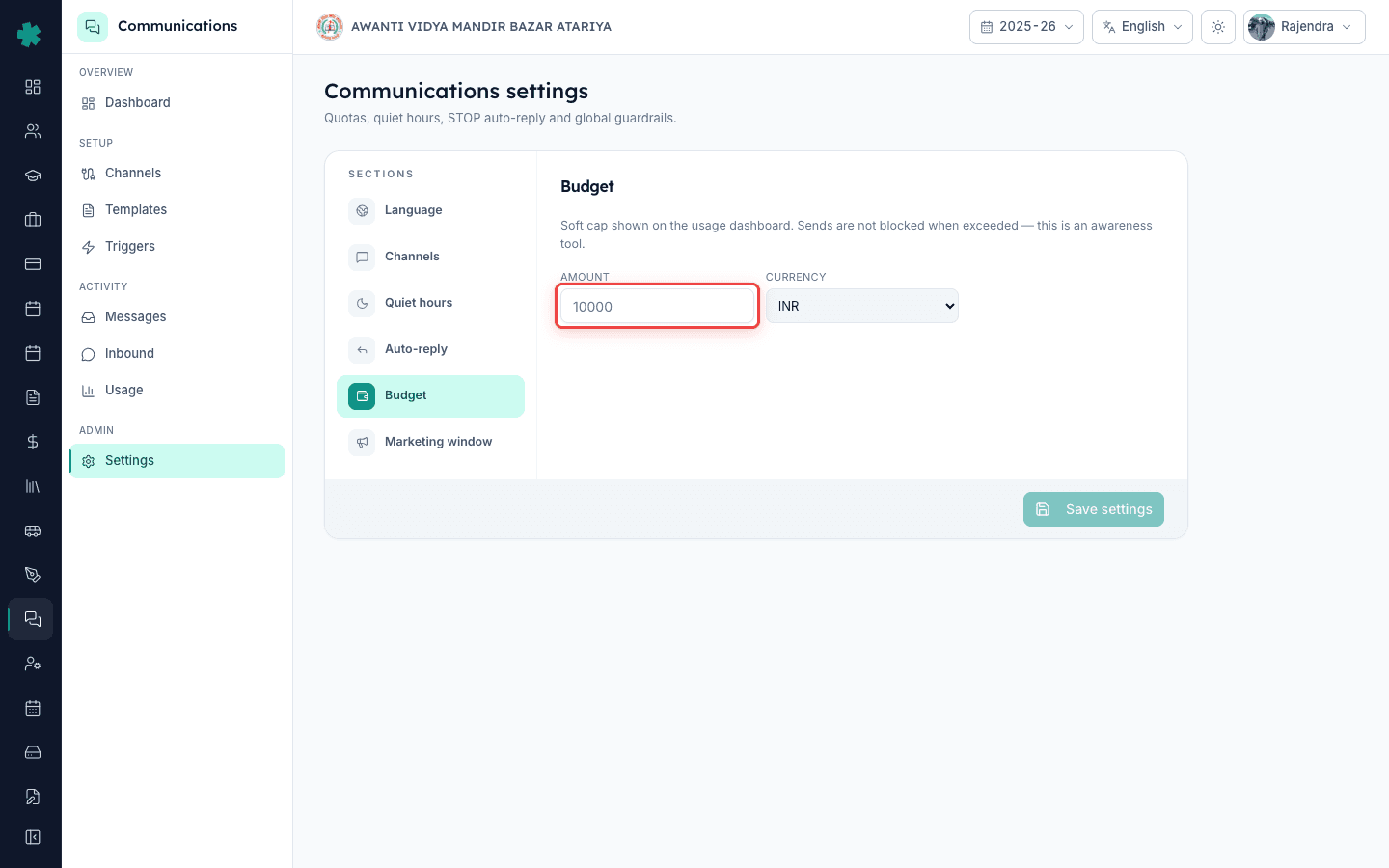1389x868 pixels.
Task: Open the document page icon in left rail
Action: (33, 397)
